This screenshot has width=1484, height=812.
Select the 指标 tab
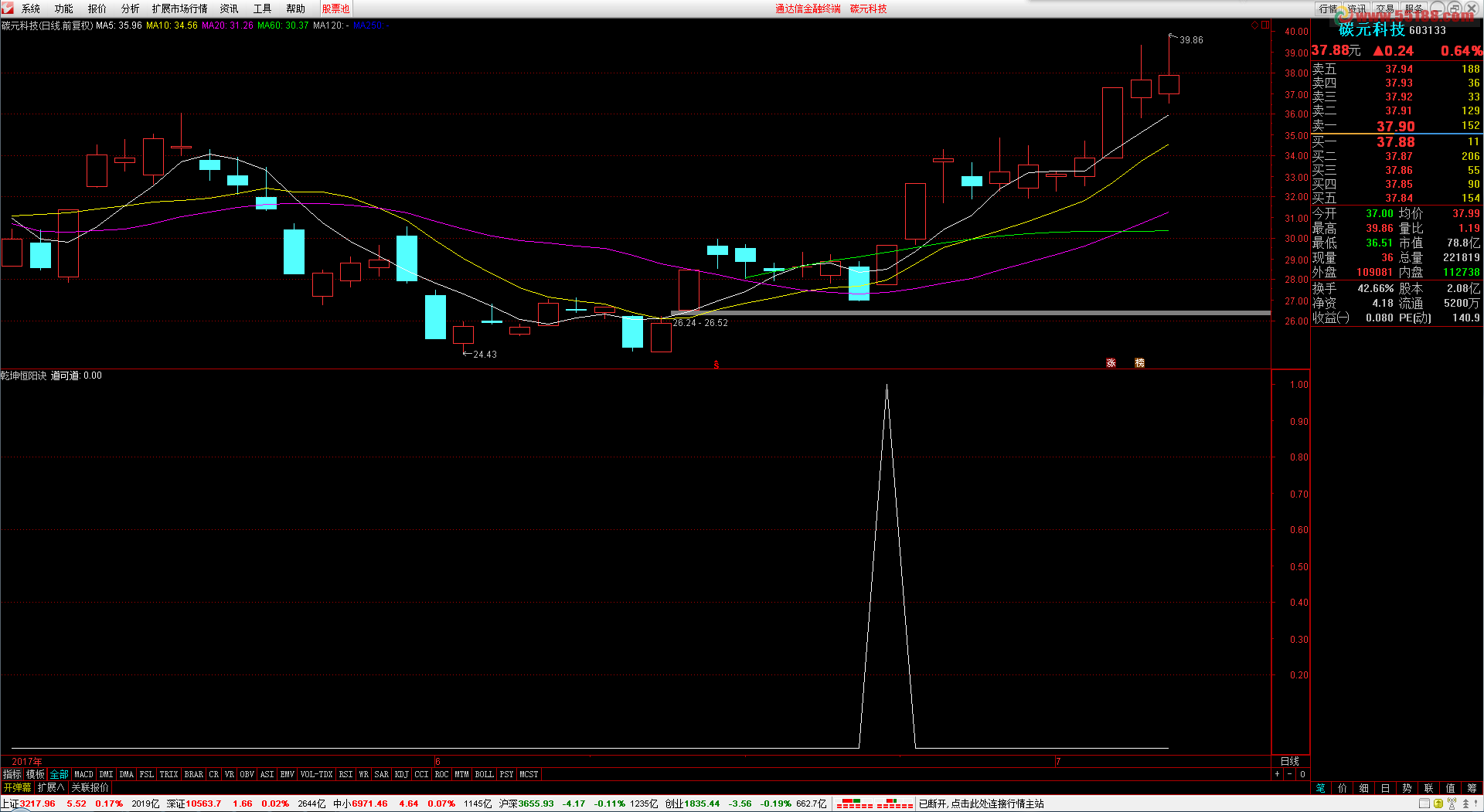click(x=12, y=774)
